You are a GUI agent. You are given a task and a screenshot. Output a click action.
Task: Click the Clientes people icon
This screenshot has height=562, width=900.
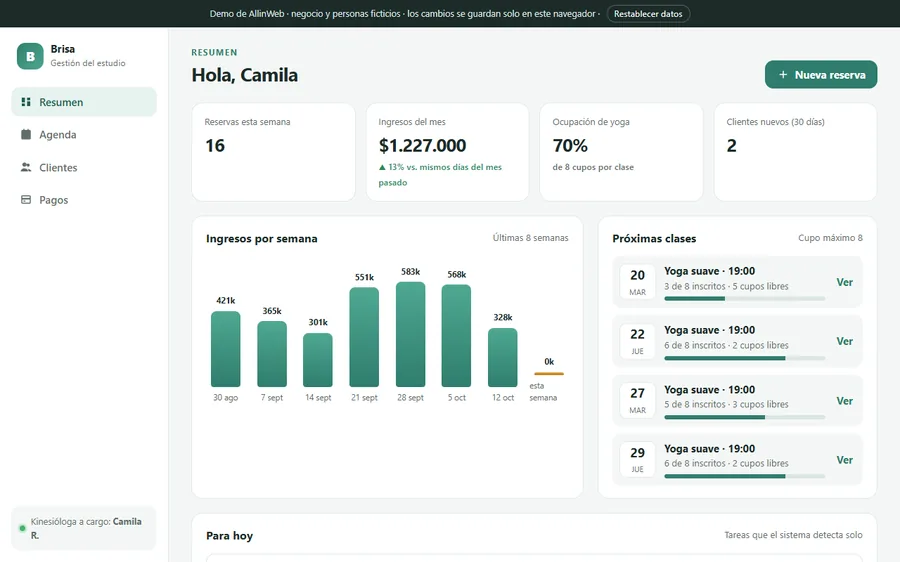click(x=26, y=167)
